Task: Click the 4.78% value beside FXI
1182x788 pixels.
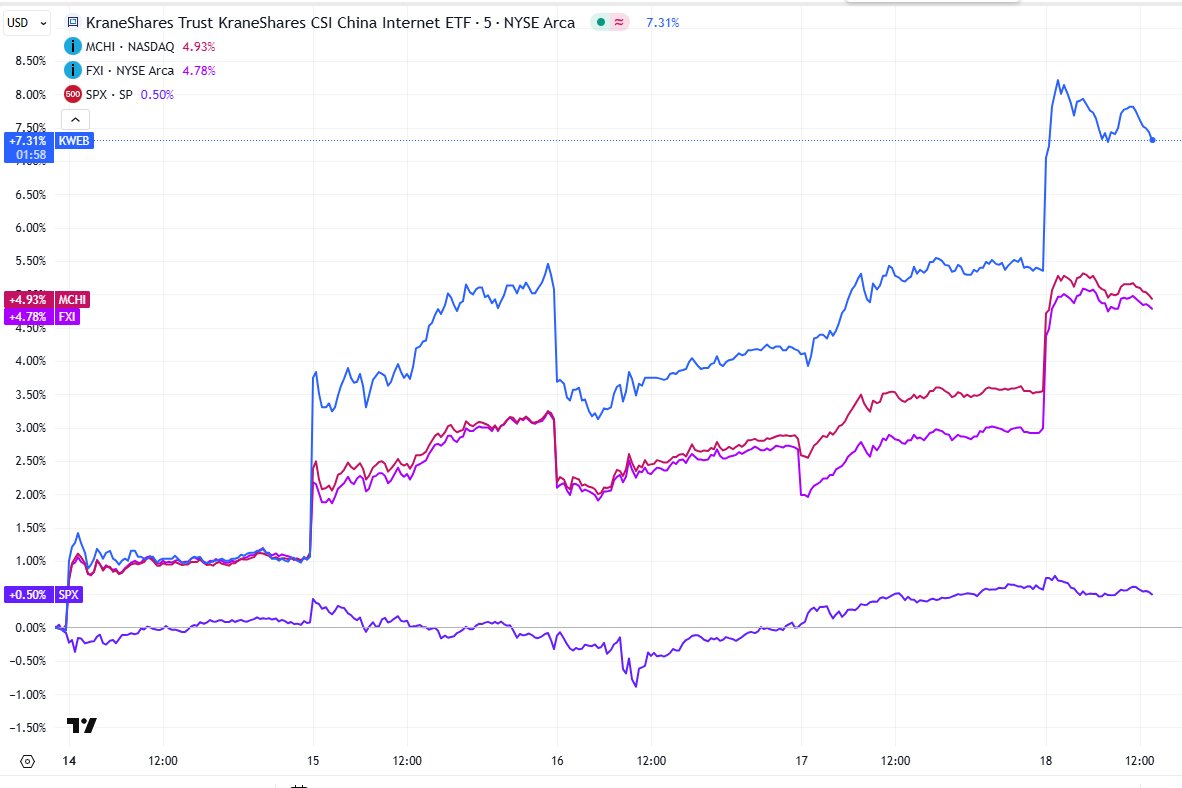Action: tap(199, 71)
